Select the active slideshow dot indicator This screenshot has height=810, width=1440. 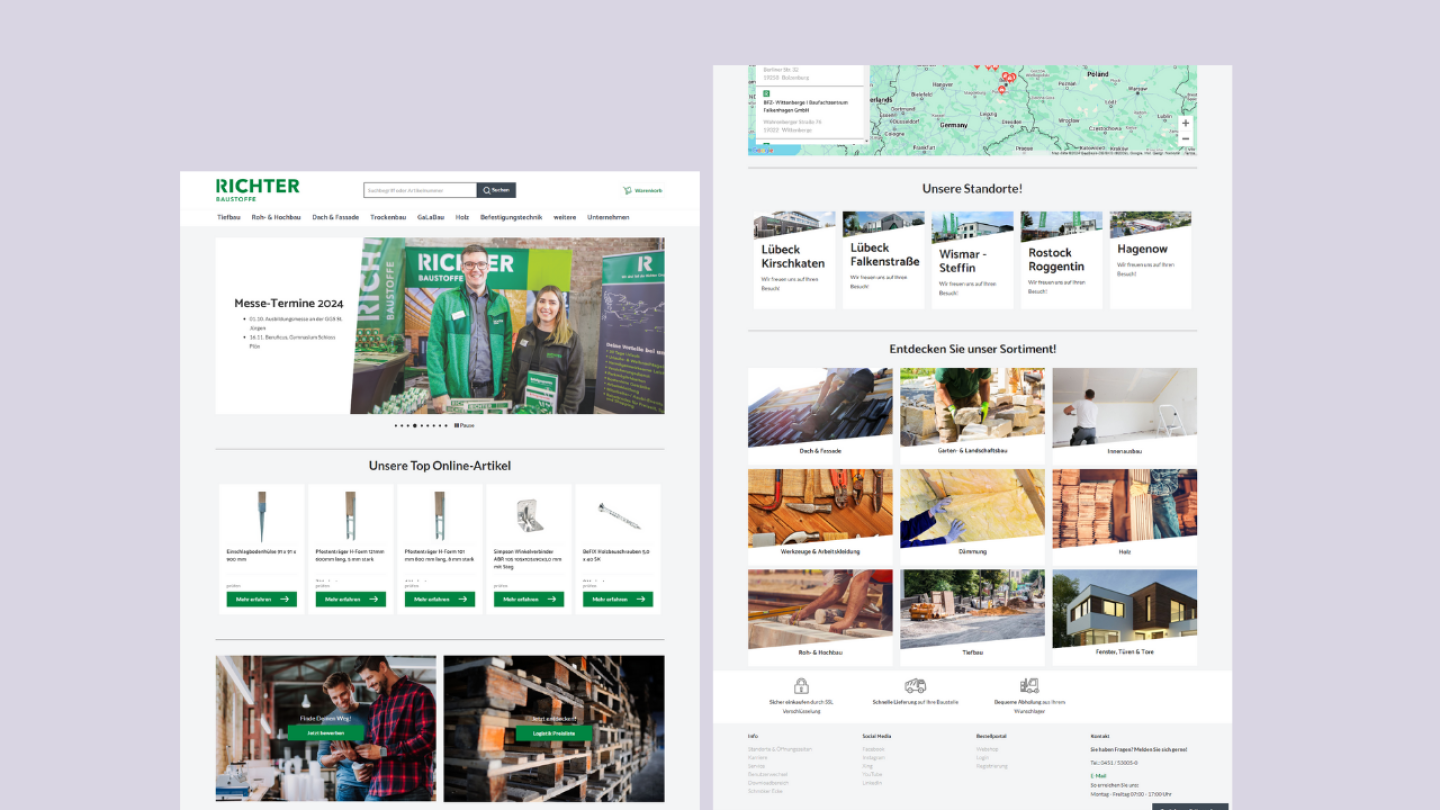coord(415,425)
